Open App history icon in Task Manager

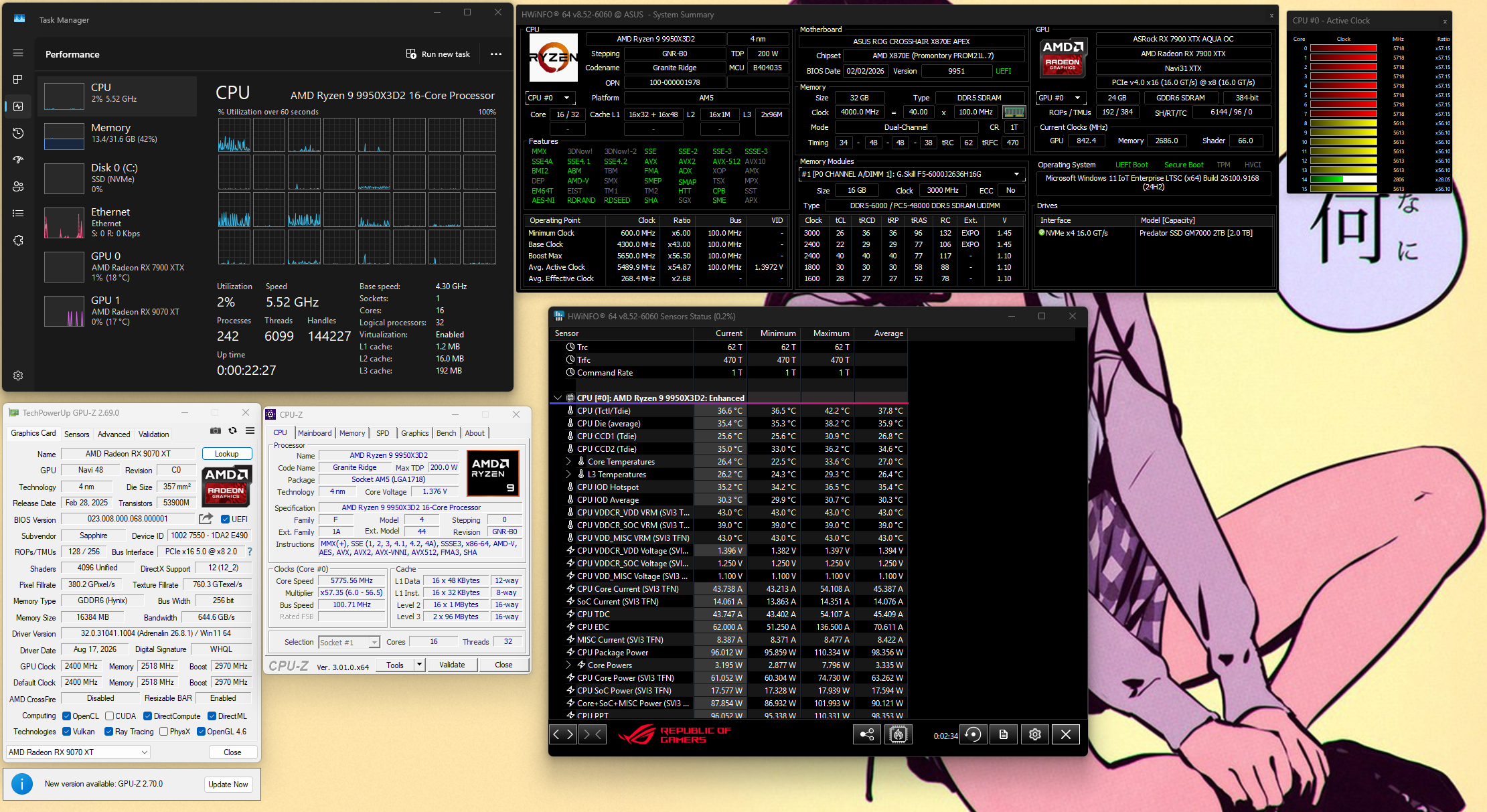click(x=18, y=133)
